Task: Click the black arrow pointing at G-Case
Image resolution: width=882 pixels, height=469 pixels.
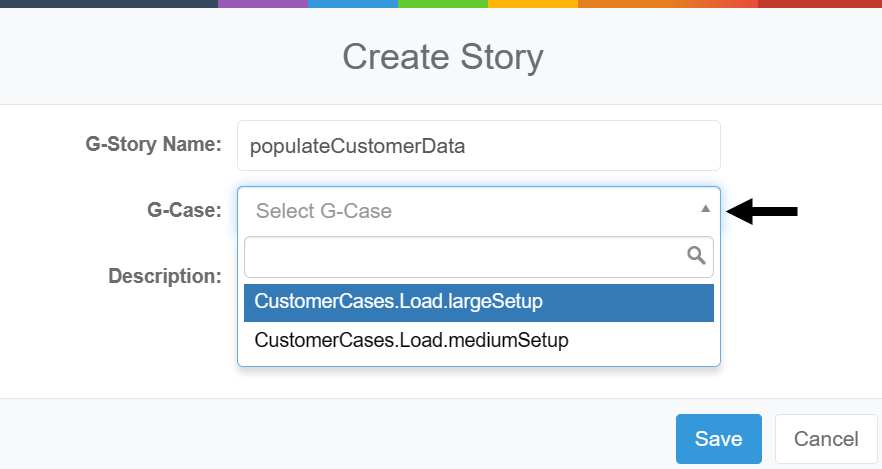Action: 762,210
